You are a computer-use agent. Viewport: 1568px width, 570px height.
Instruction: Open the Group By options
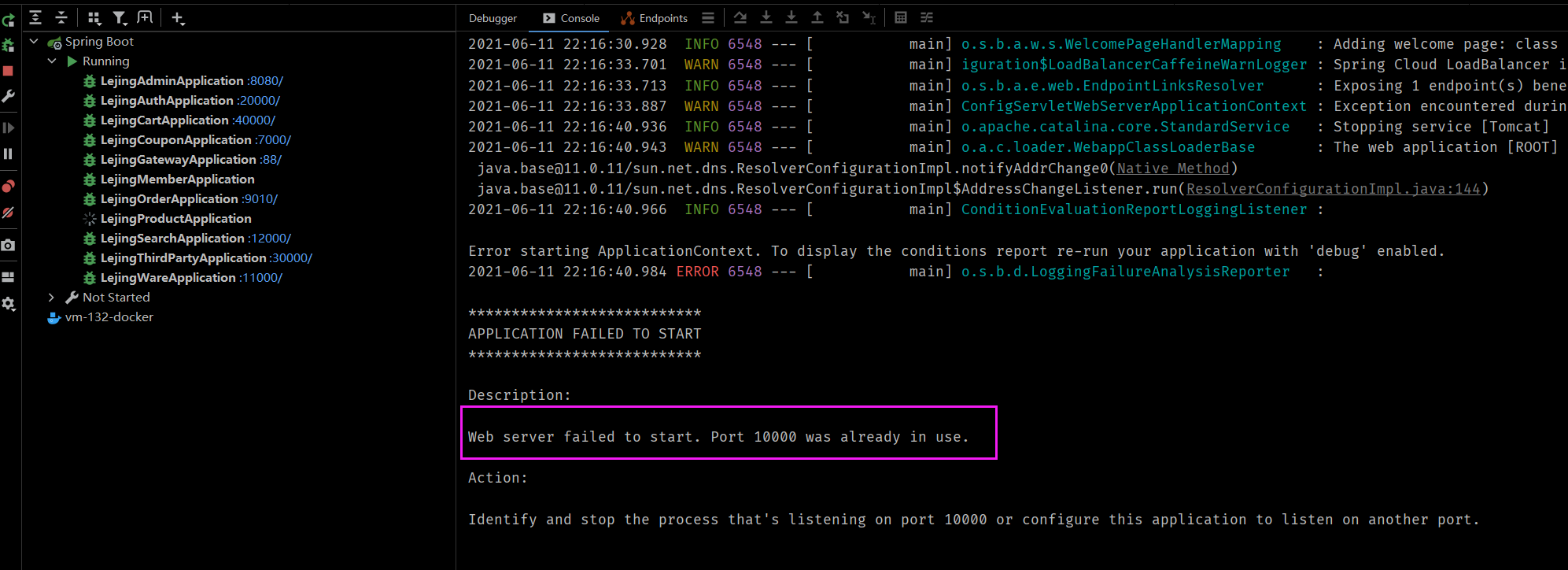tap(94, 17)
